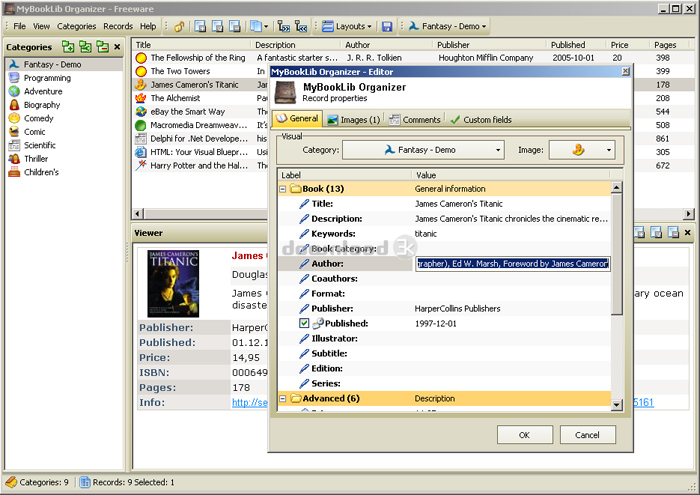Click the padlock icon in main toolbar

coord(179,26)
